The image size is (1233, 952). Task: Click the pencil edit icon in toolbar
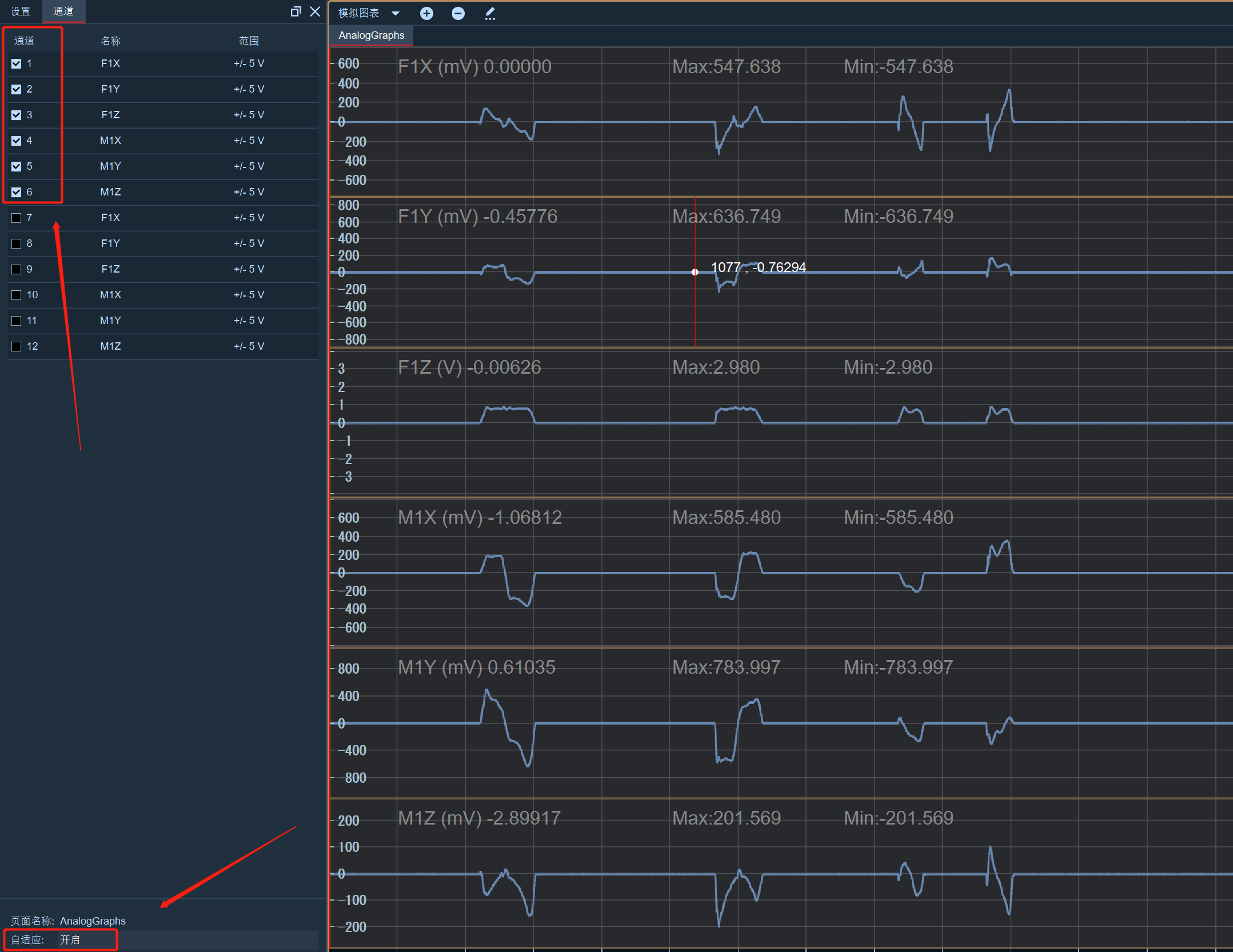tap(490, 13)
